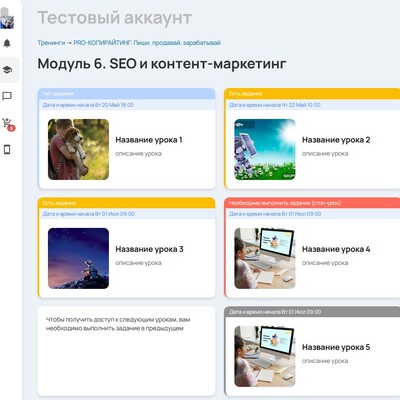
Task: Click the mobile phone icon in sidebar
Action: click(x=7, y=150)
